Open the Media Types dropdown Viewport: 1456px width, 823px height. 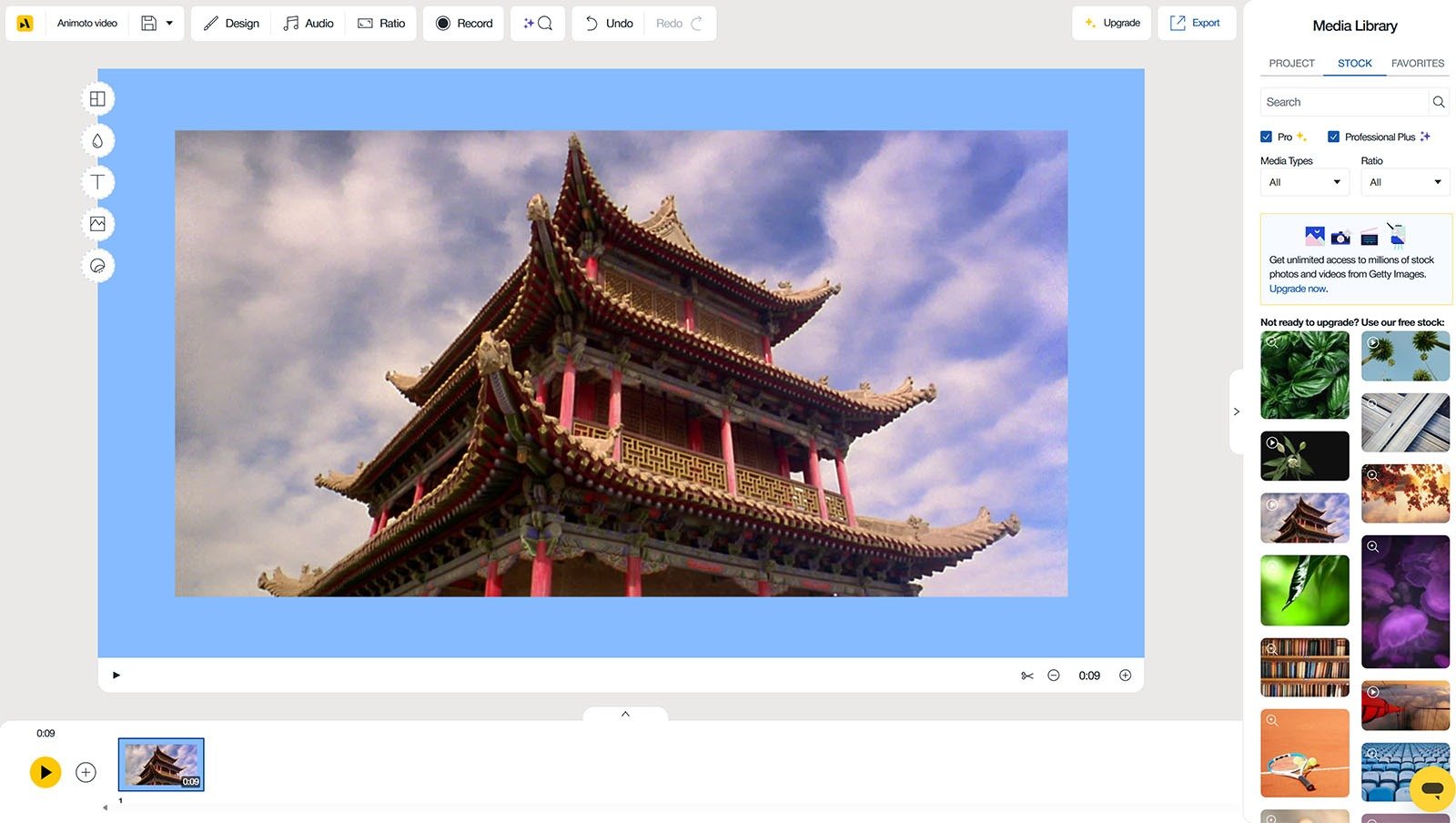coord(1304,182)
